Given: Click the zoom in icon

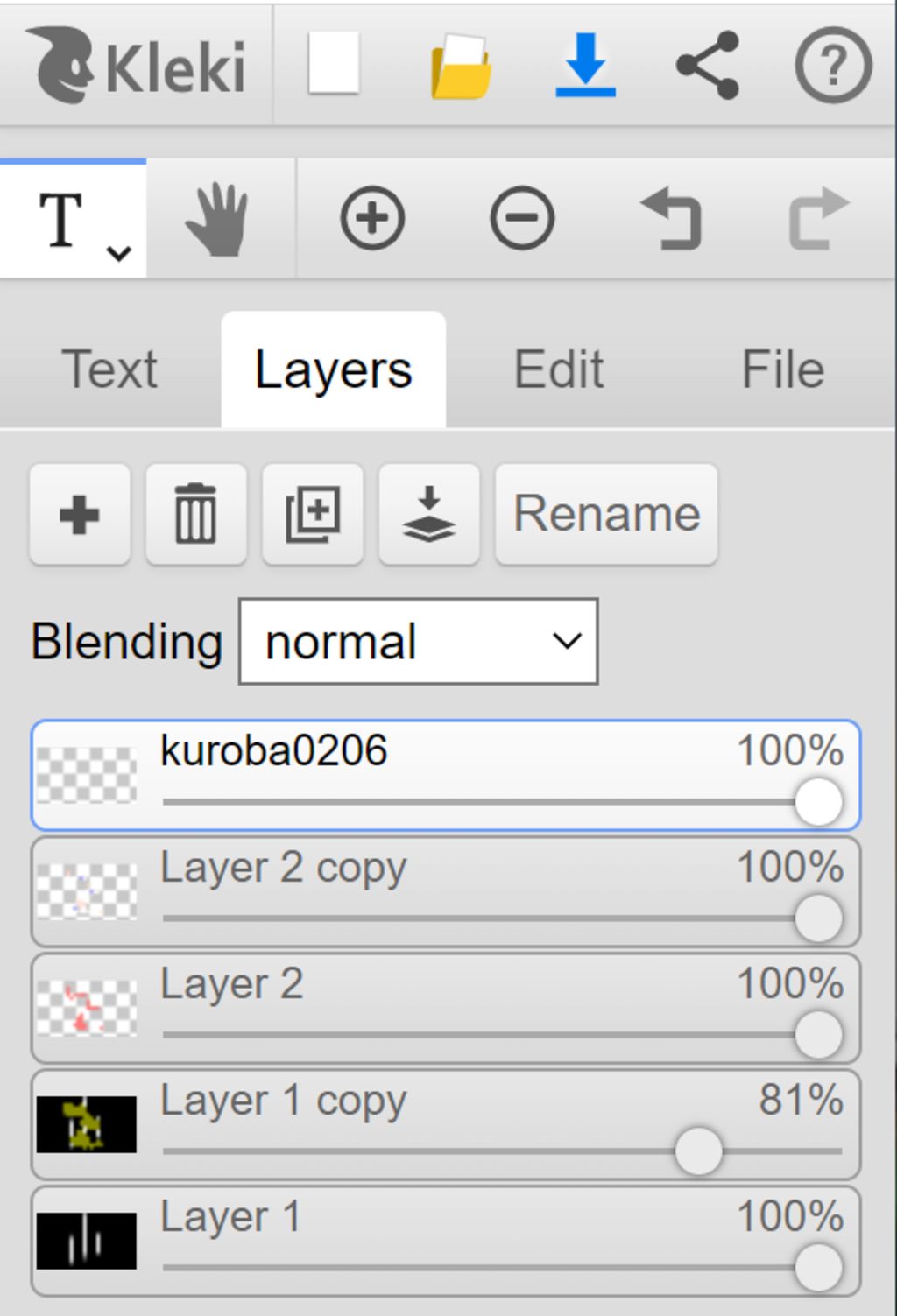Looking at the screenshot, I should (372, 218).
